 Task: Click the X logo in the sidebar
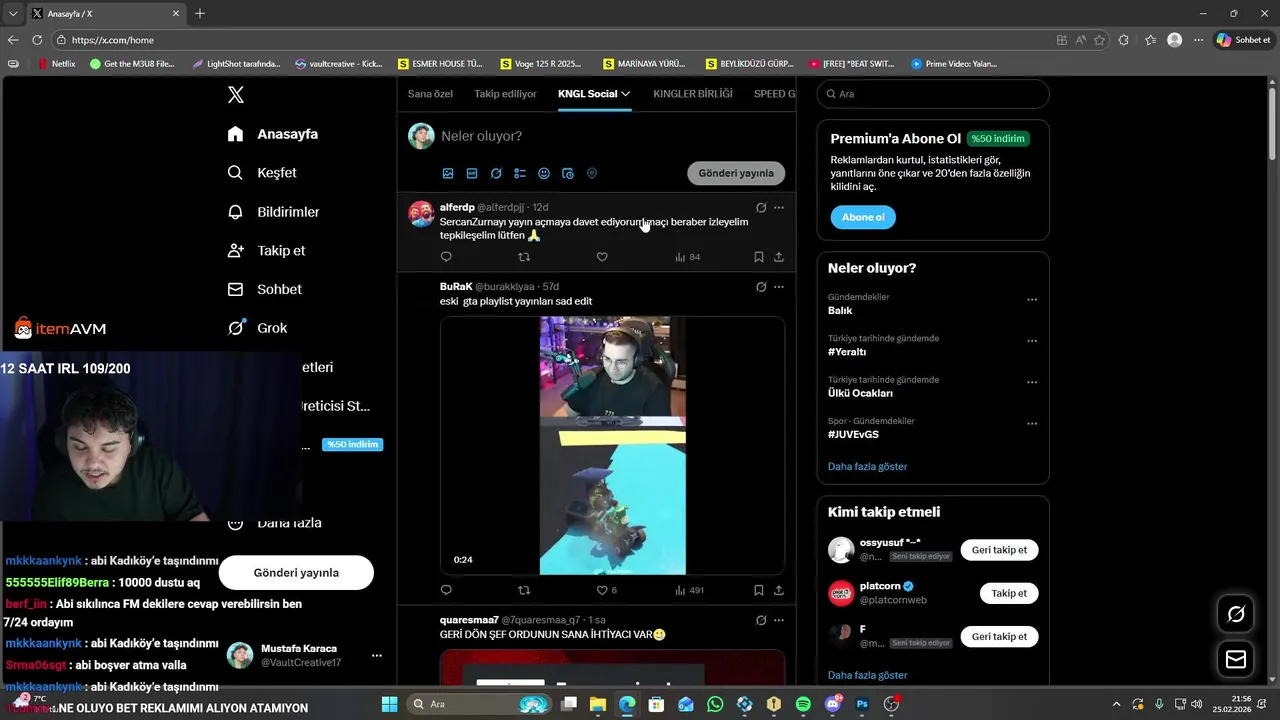236,95
